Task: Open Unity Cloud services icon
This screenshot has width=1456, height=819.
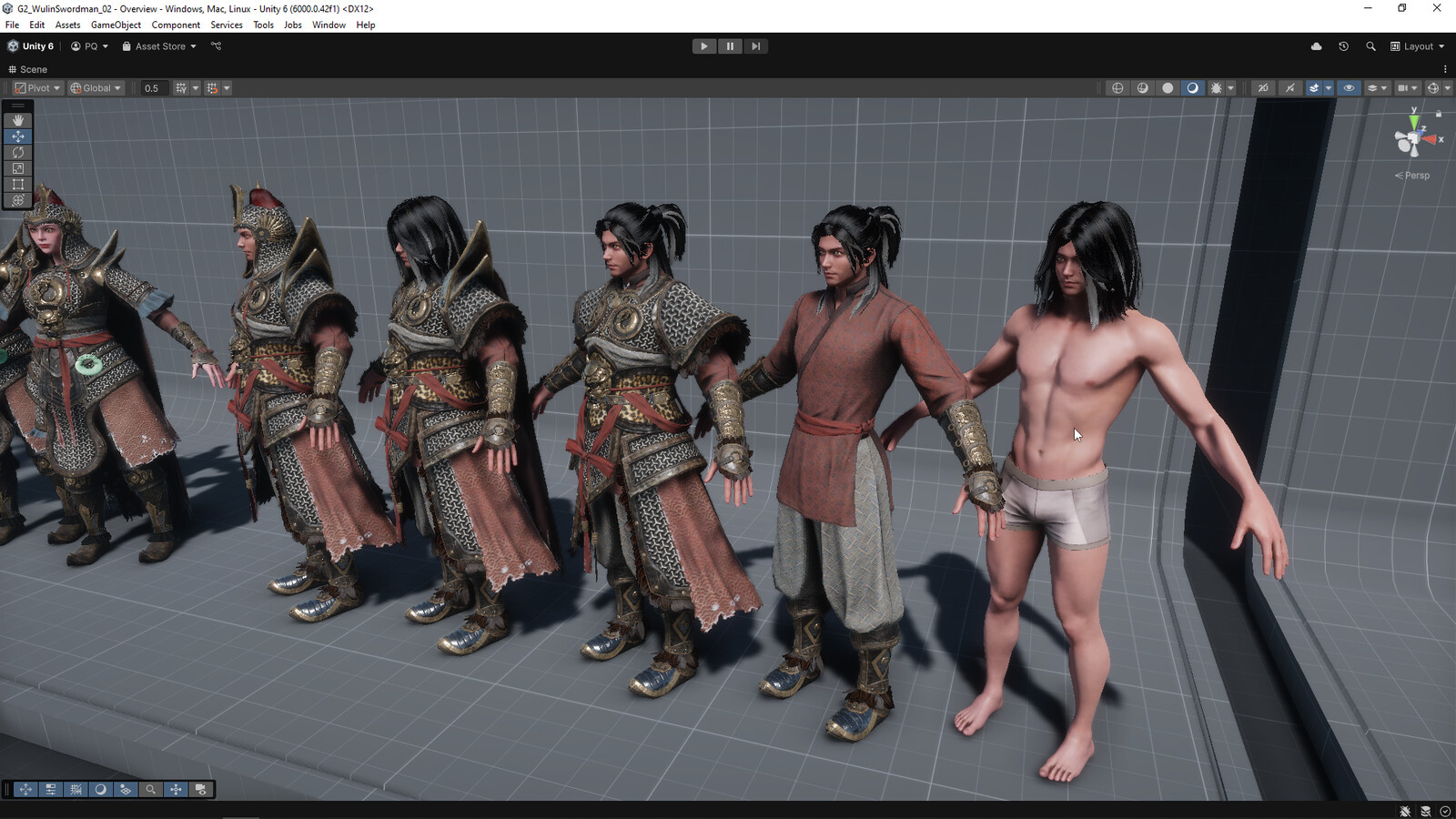Action: click(x=1316, y=46)
